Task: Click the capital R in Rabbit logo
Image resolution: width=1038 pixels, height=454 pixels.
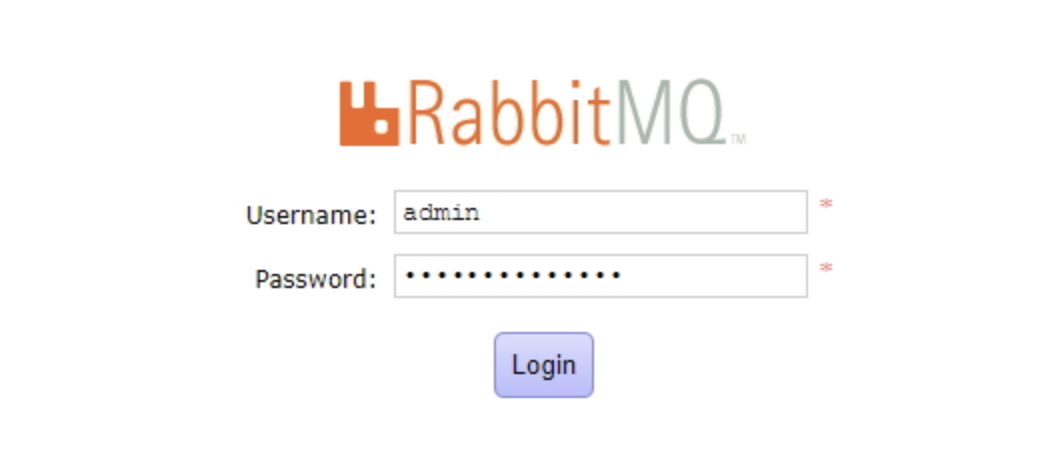Action: 430,113
